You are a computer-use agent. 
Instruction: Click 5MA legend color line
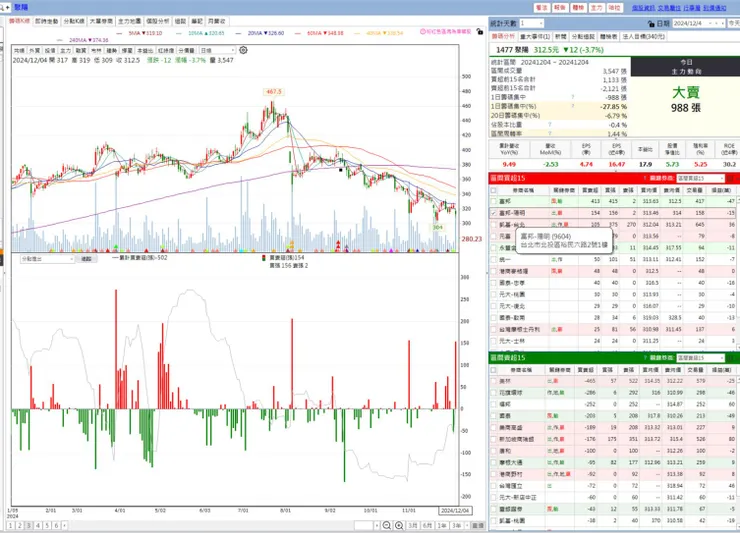click(x=119, y=34)
